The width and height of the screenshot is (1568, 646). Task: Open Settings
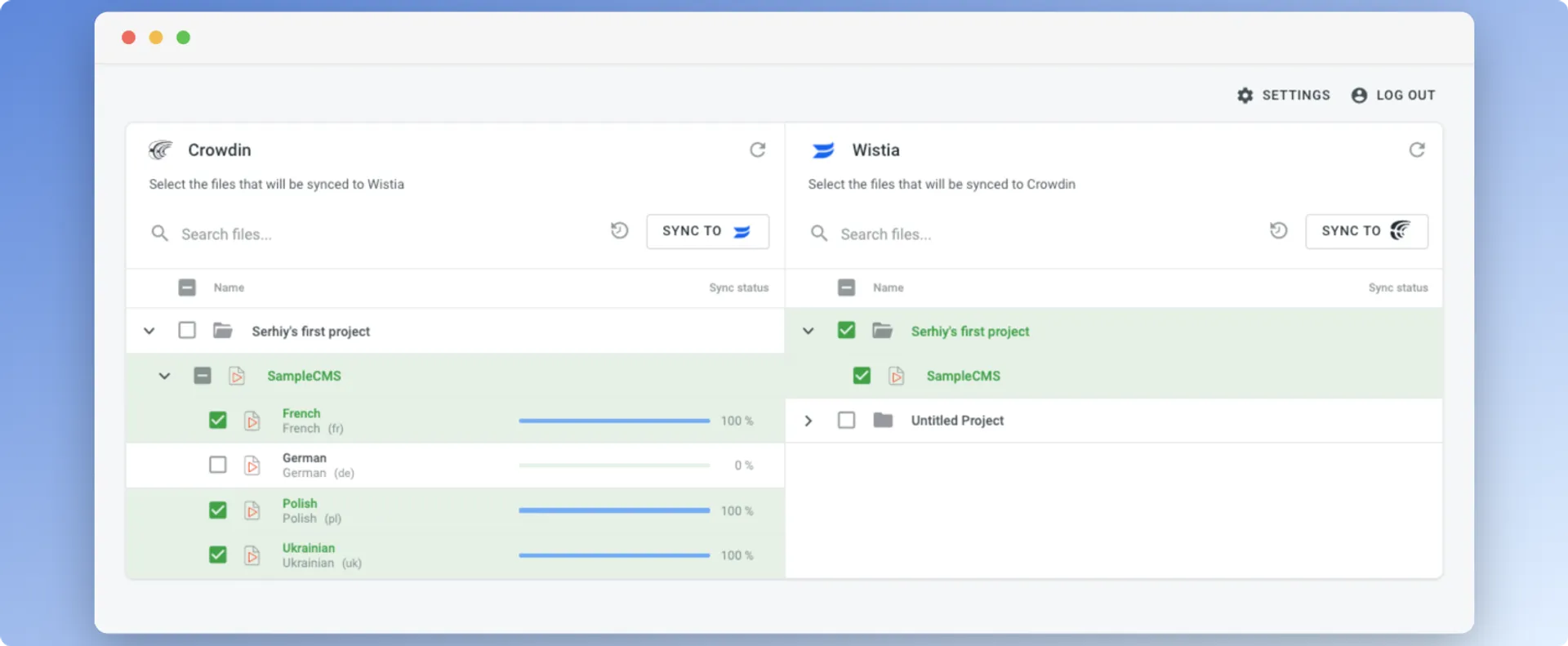coord(1283,96)
